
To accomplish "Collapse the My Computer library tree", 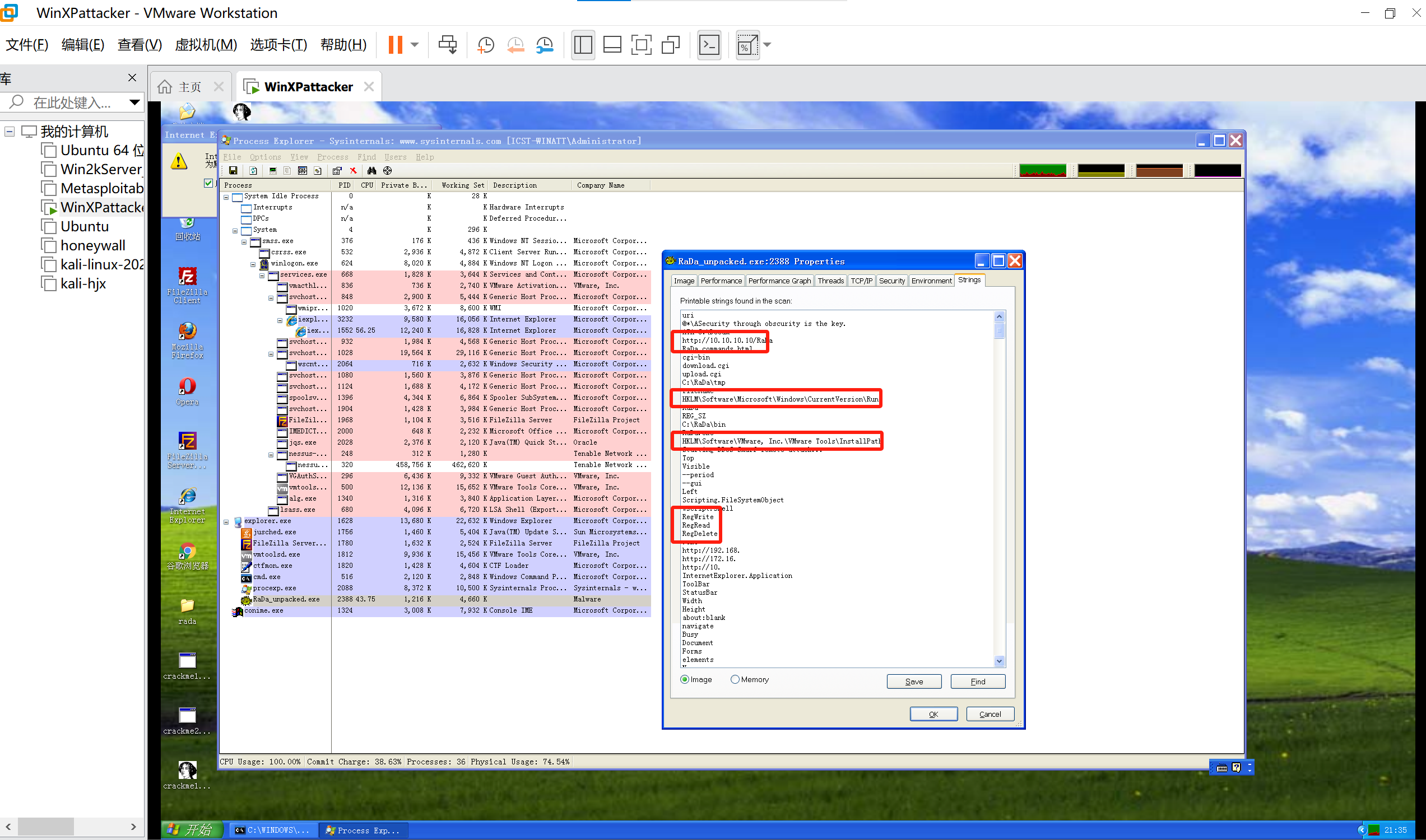I will (x=10, y=132).
